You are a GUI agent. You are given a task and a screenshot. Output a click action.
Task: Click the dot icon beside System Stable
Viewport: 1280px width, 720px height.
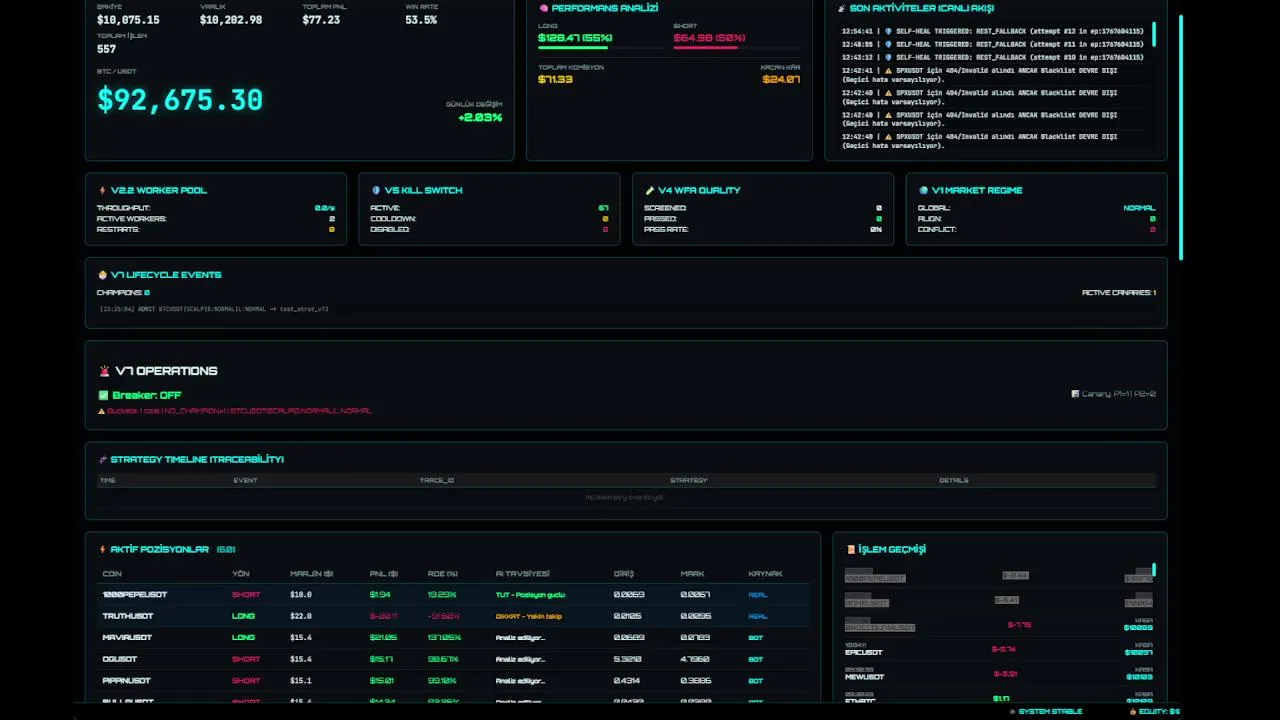(x=1012, y=712)
